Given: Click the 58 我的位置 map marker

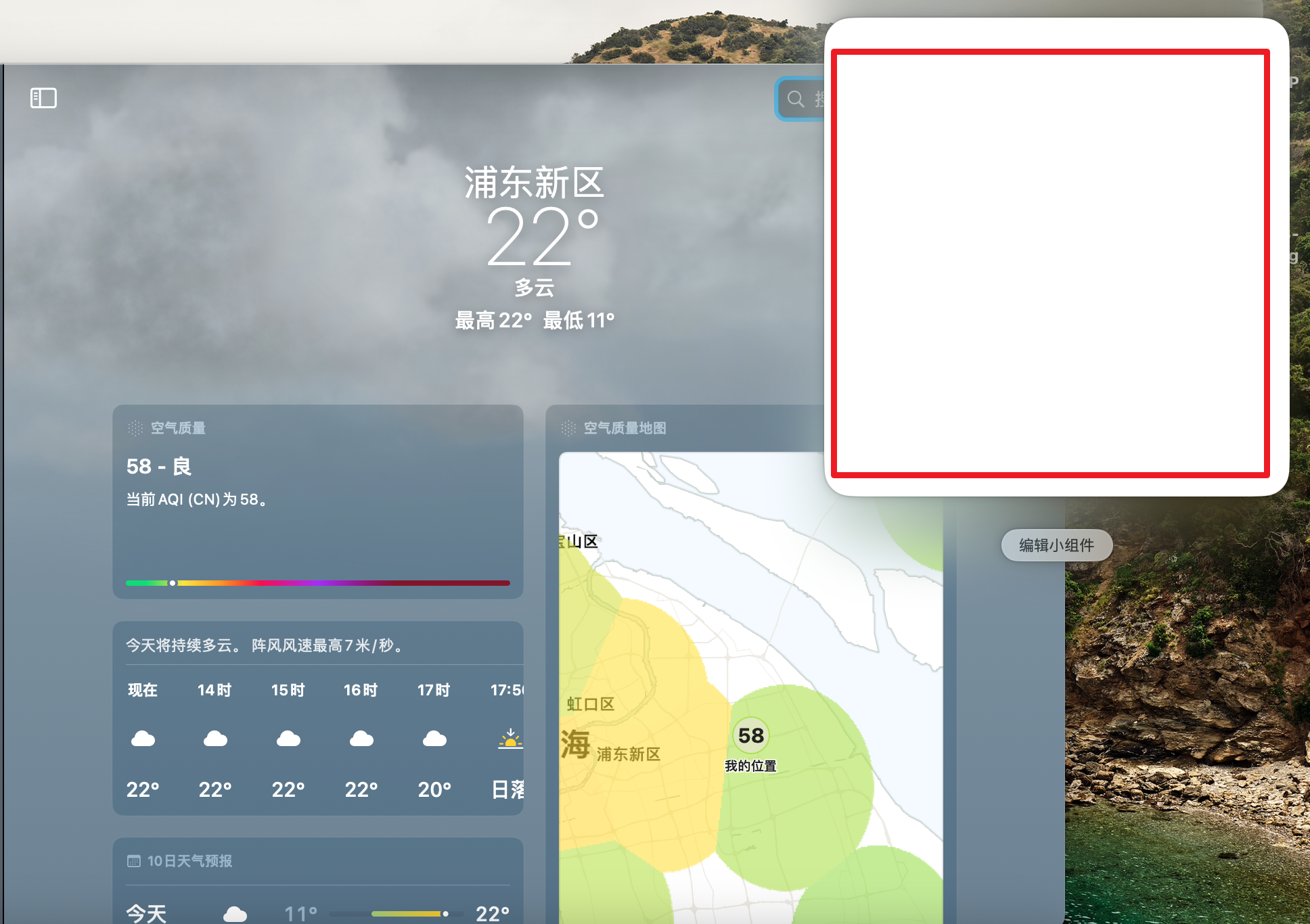Looking at the screenshot, I should (x=750, y=736).
